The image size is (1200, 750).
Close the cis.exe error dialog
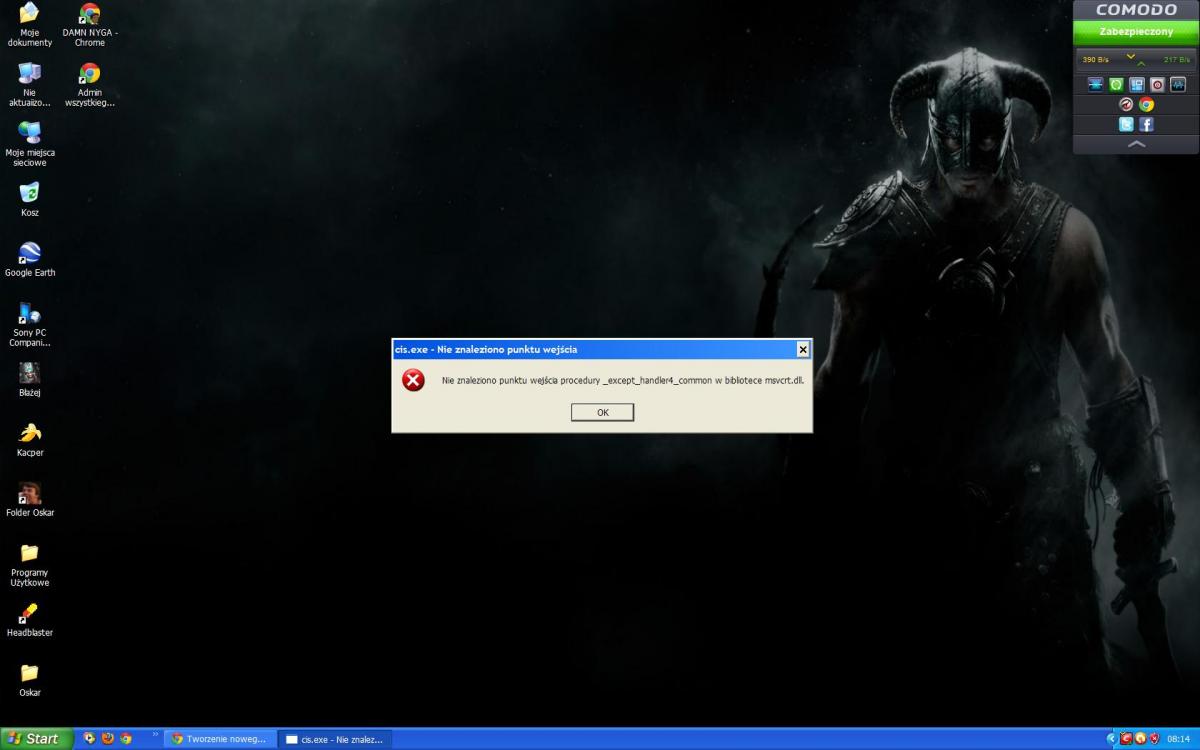(x=802, y=349)
